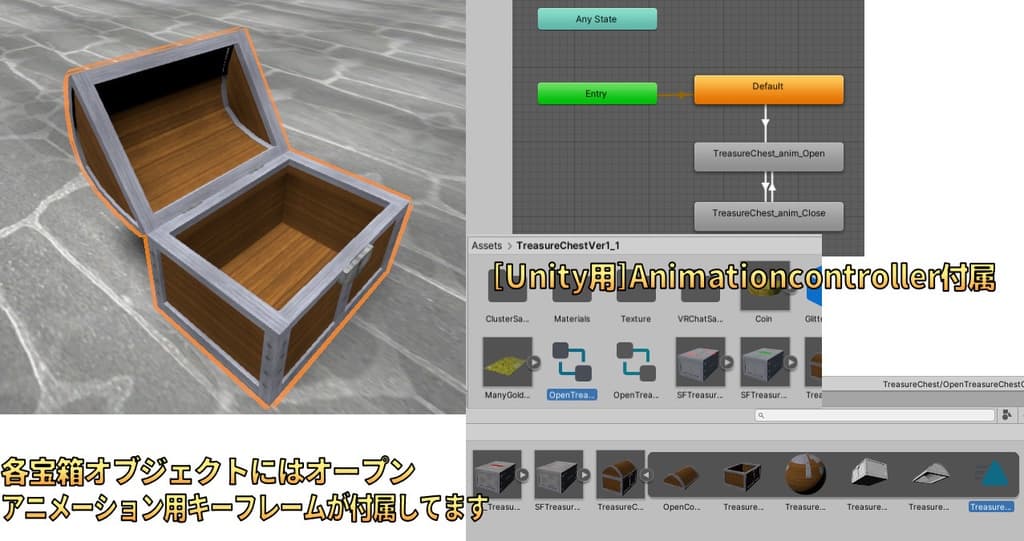Screen dimensions: 1024x541
Task: Select transition arrow between Default and TreasureChest_anim_Open
Action: click(765, 123)
